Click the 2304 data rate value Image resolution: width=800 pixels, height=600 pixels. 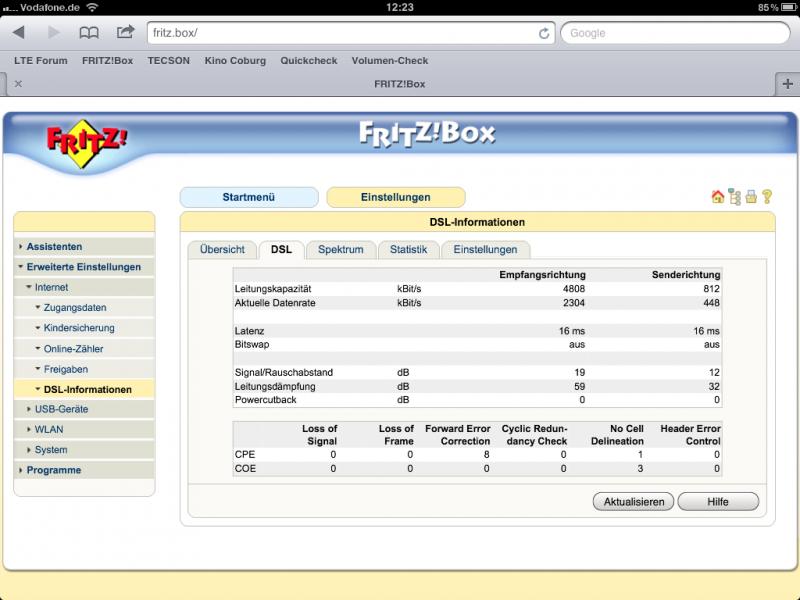(x=574, y=303)
